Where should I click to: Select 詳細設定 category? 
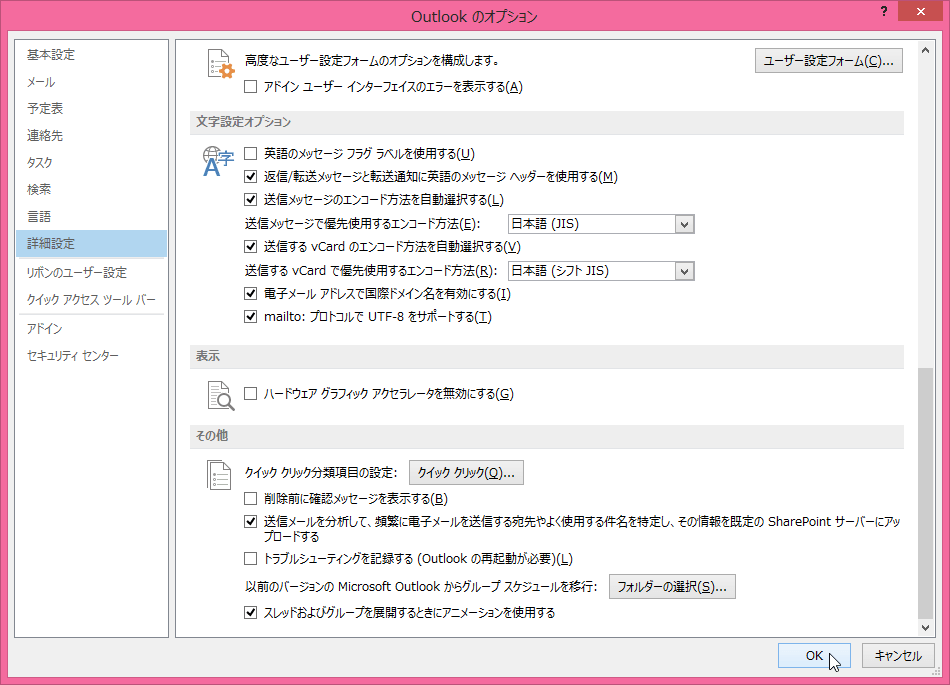[x=91, y=243]
